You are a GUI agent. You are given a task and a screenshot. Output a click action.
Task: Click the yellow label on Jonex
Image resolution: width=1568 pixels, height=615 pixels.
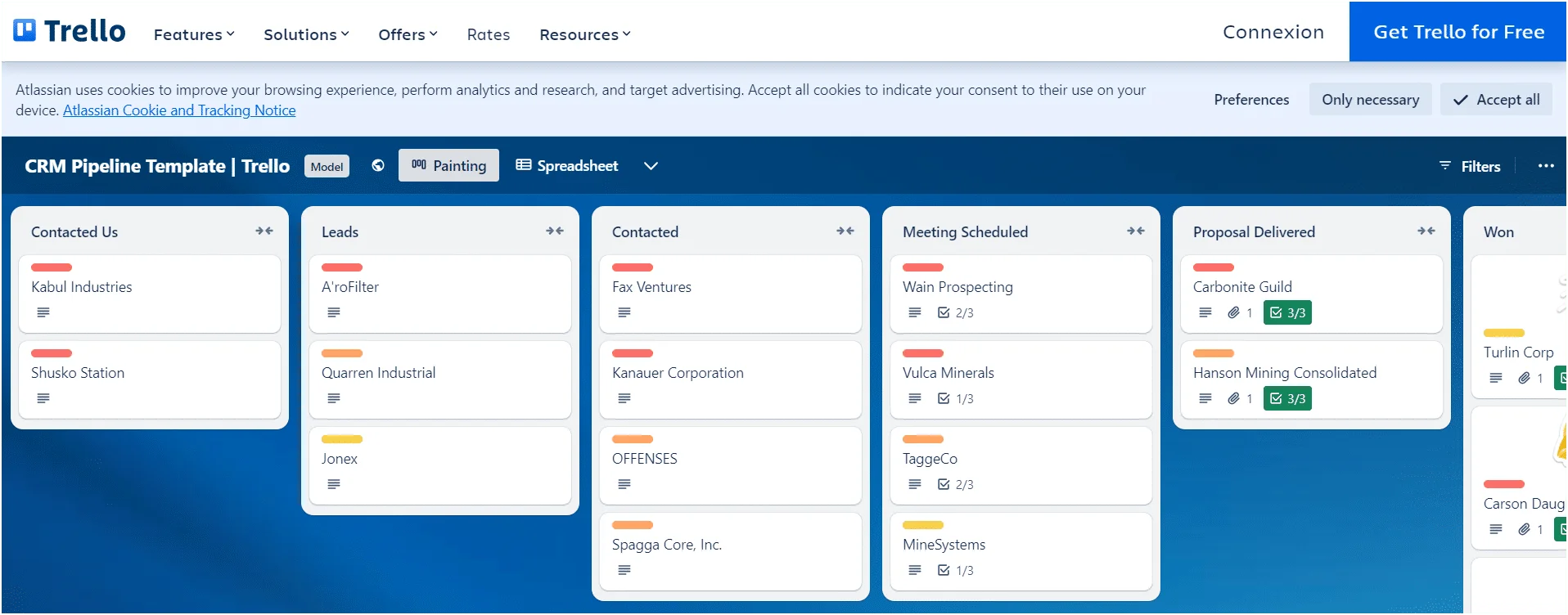pos(342,439)
